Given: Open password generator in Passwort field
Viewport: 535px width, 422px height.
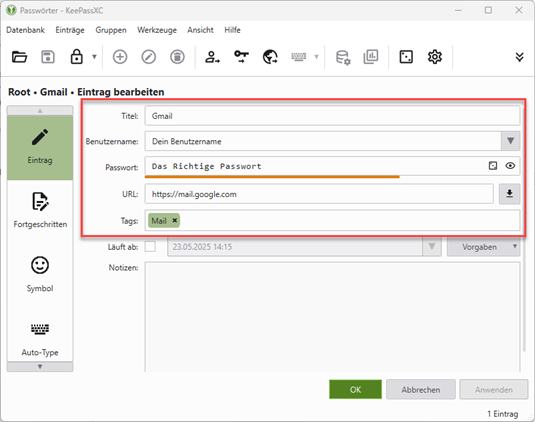Looking at the screenshot, I should click(493, 166).
